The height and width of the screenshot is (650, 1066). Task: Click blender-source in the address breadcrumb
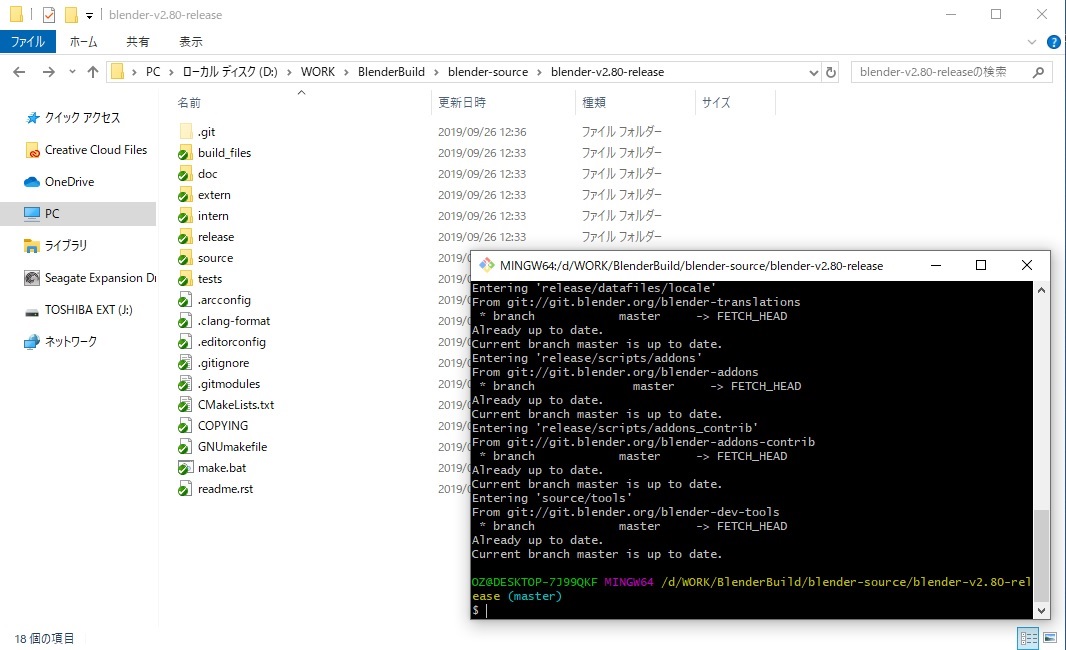click(x=487, y=72)
